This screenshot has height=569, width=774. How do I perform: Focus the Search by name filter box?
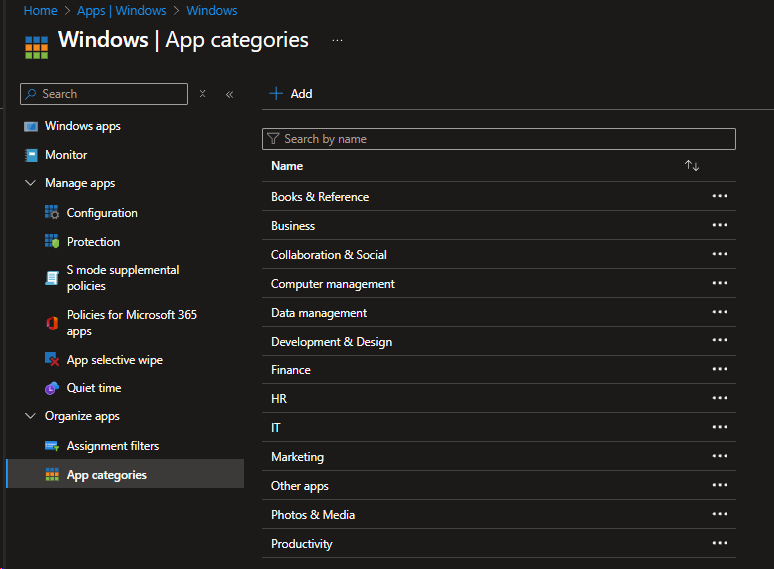pos(499,139)
